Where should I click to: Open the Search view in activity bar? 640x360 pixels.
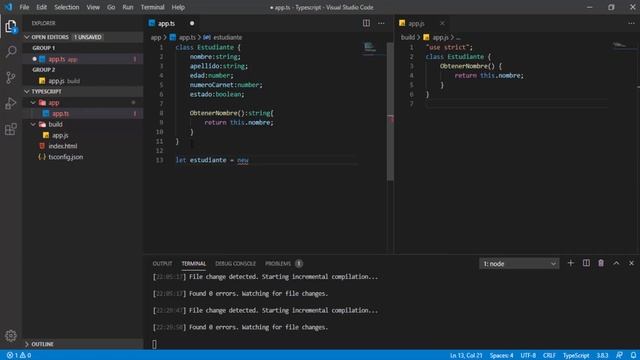coord(11,52)
